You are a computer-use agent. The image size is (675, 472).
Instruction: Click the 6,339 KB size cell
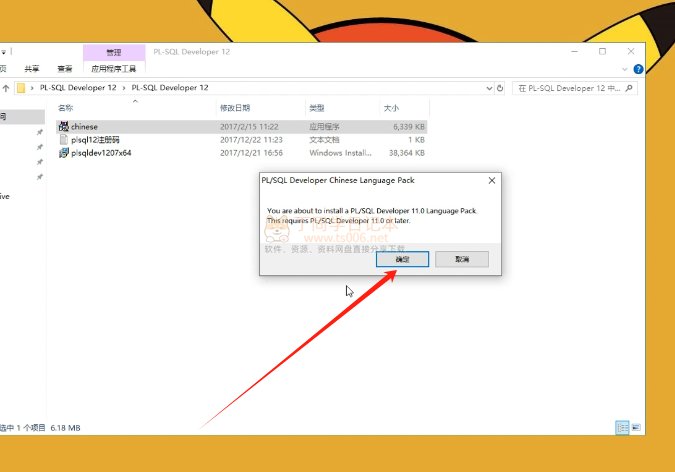point(409,127)
